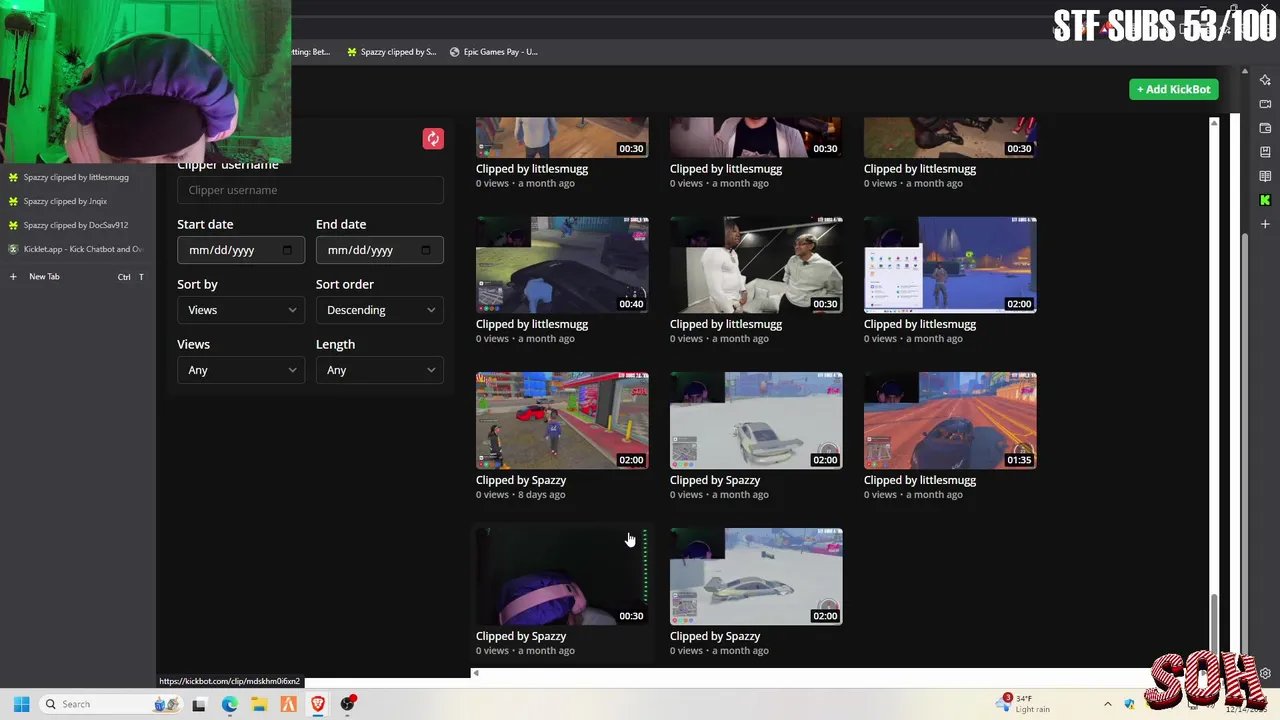Open the weather widget showing 34°F Light rain

tap(1024, 704)
